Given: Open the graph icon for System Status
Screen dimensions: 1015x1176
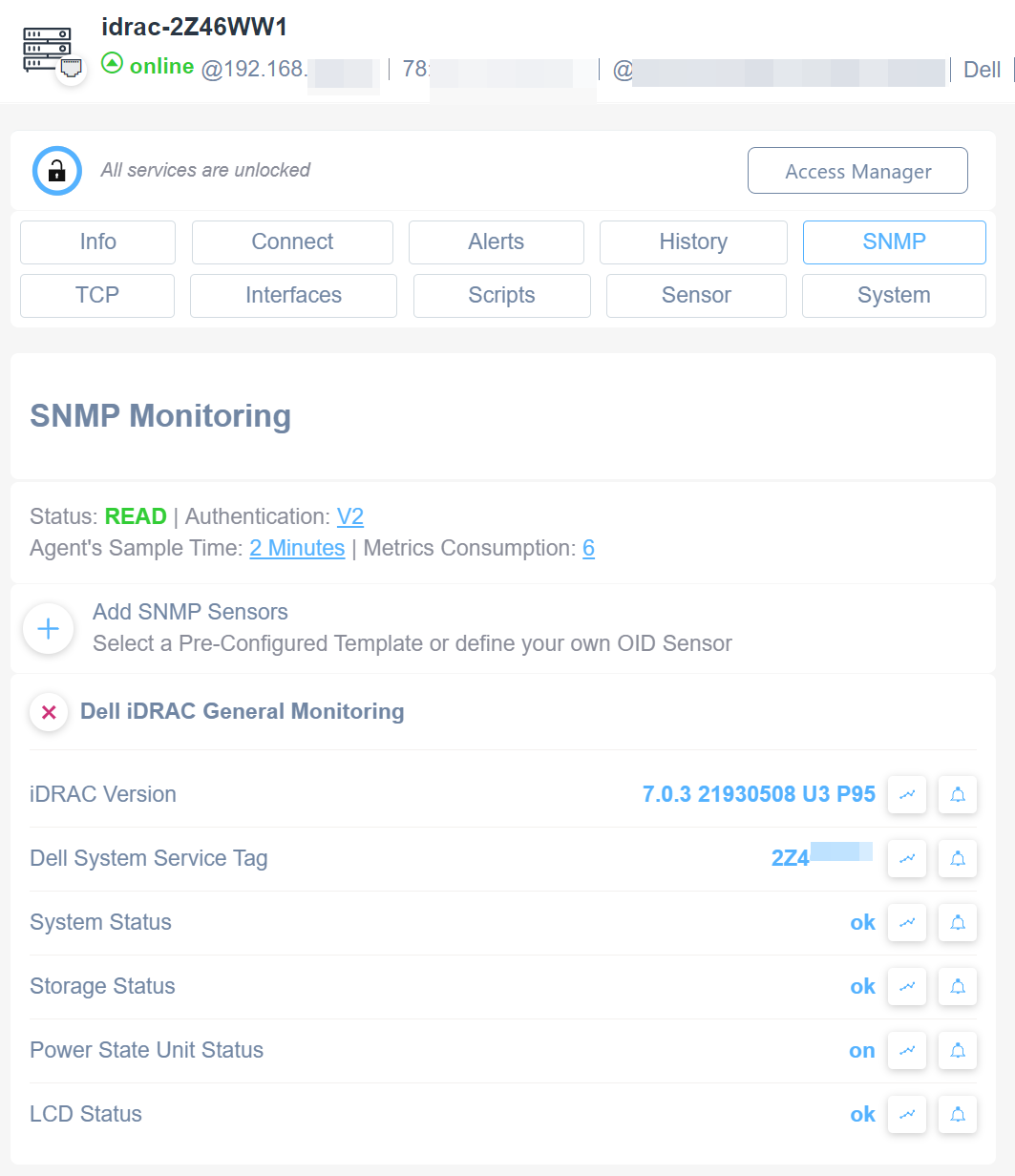Looking at the screenshot, I should (x=907, y=922).
